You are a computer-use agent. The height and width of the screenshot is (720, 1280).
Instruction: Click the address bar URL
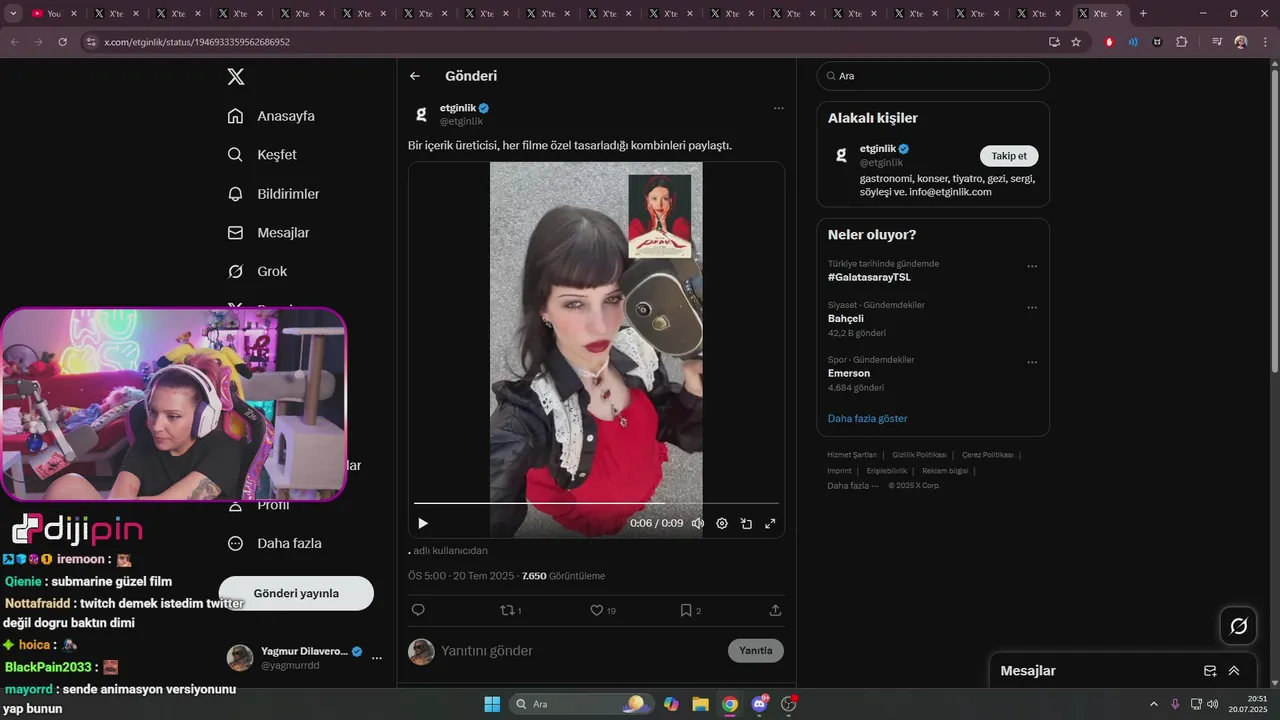[197, 42]
